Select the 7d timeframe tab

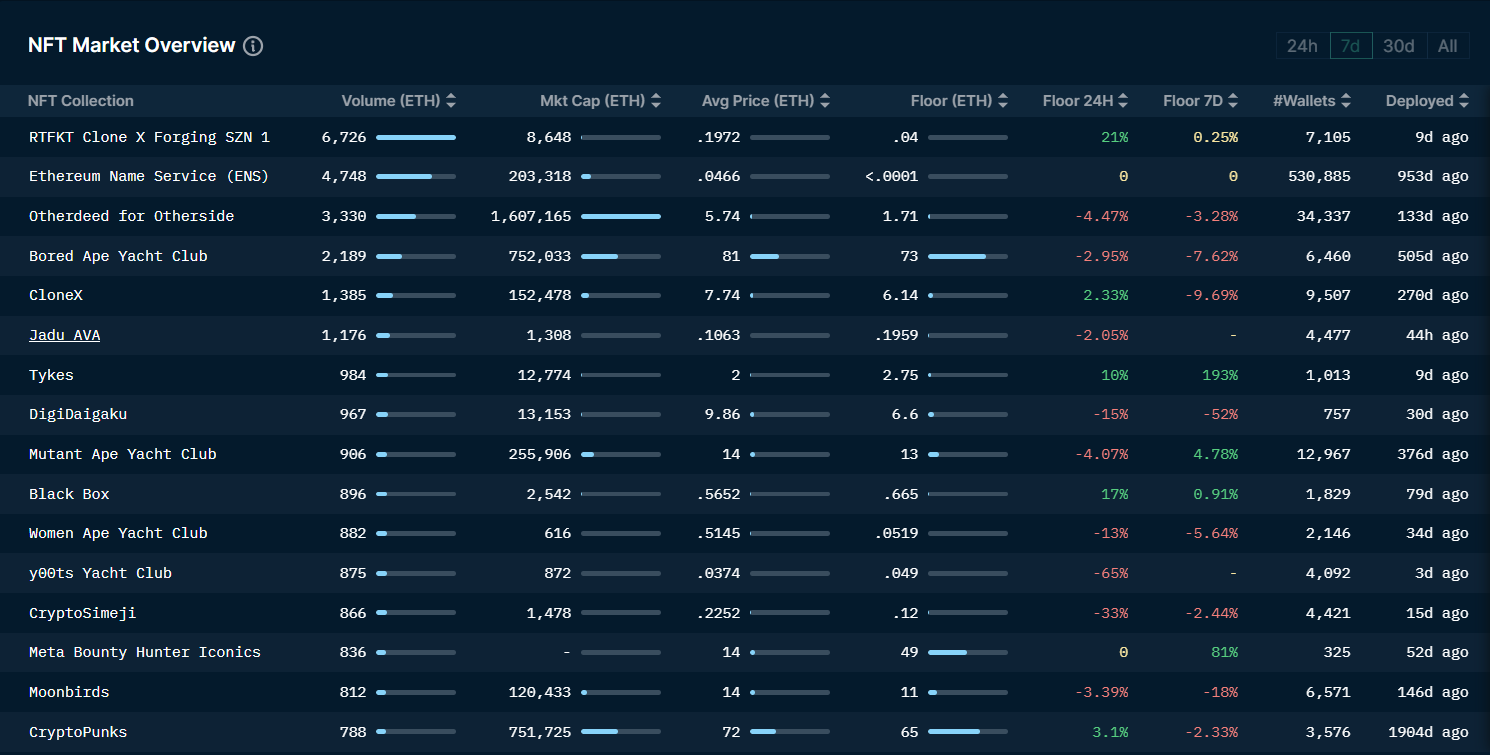(1350, 46)
